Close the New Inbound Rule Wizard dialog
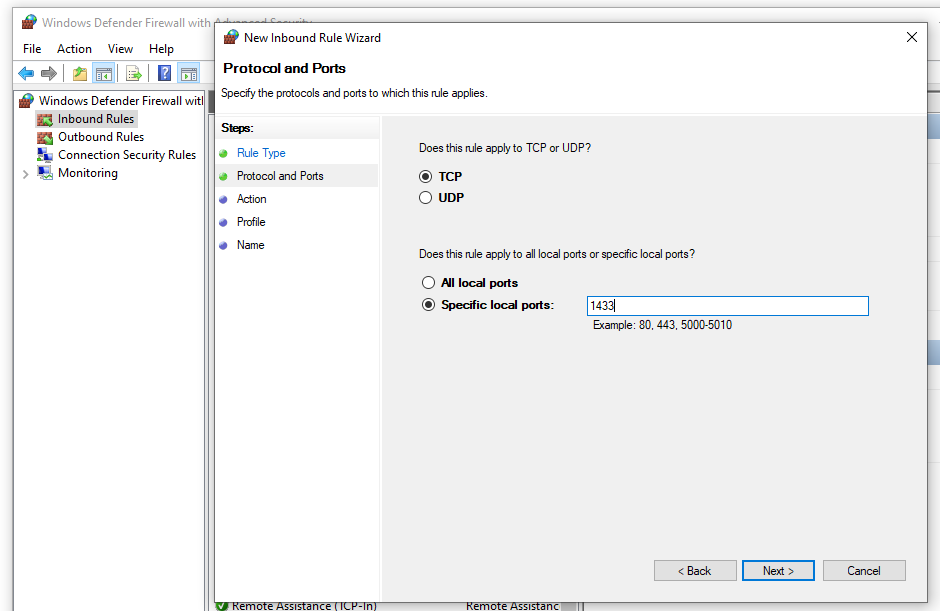The width and height of the screenshot is (940, 611). [912, 37]
